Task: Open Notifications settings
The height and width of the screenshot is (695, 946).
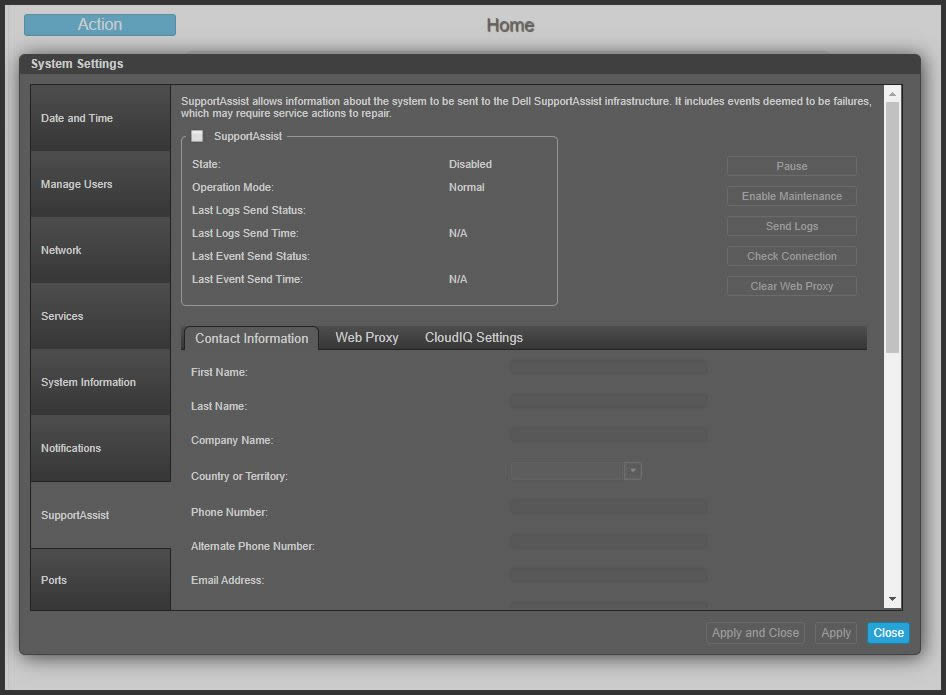Action: pos(100,448)
